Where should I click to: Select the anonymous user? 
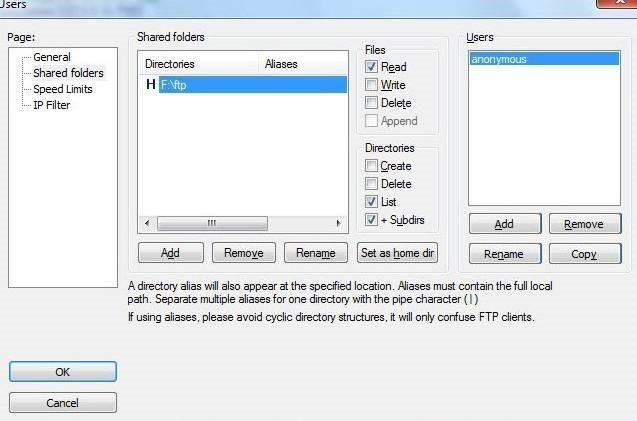pos(502,60)
